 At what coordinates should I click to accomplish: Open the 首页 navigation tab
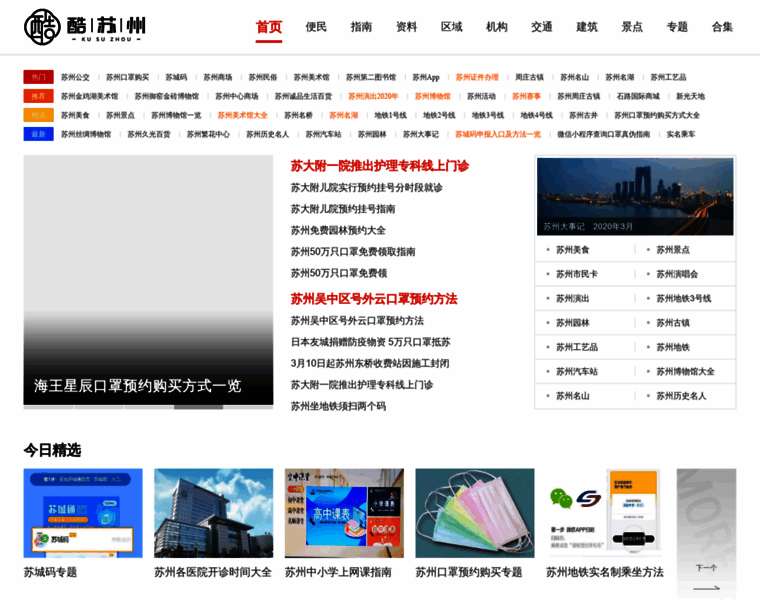268,27
